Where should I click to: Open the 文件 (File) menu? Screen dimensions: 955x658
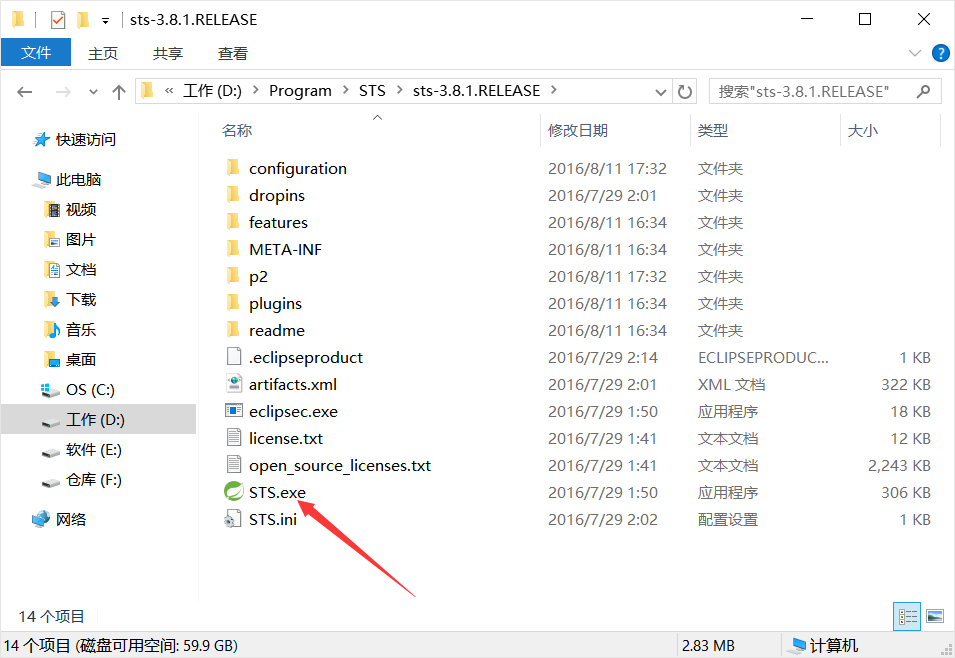coord(36,52)
